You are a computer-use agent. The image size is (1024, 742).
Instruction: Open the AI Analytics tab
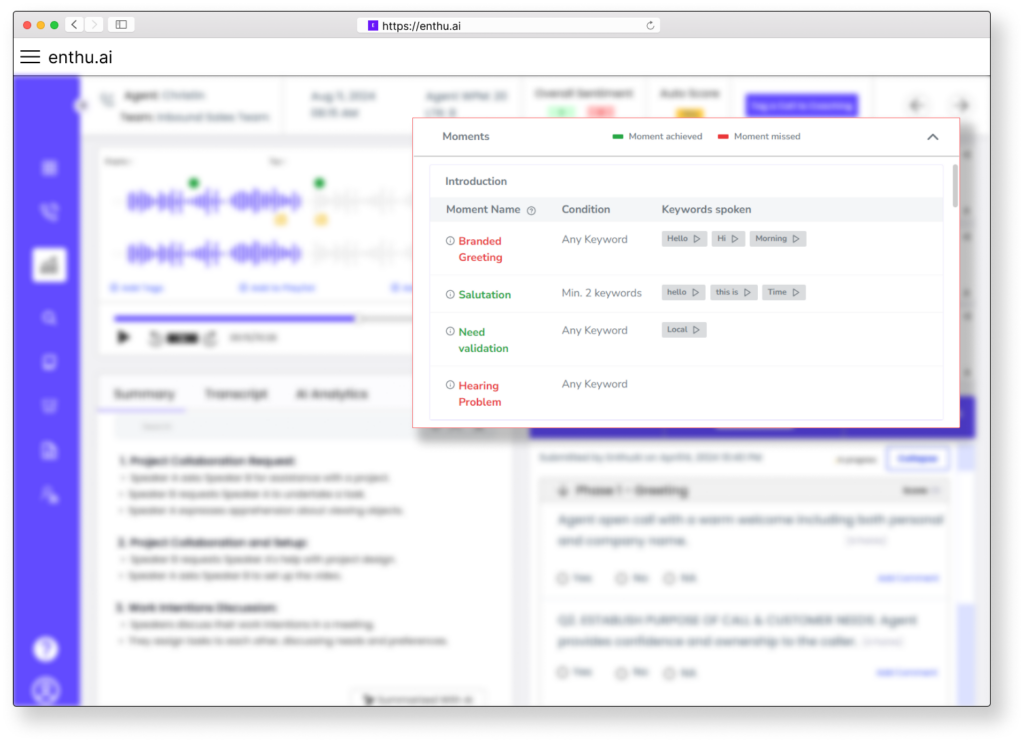tap(330, 393)
